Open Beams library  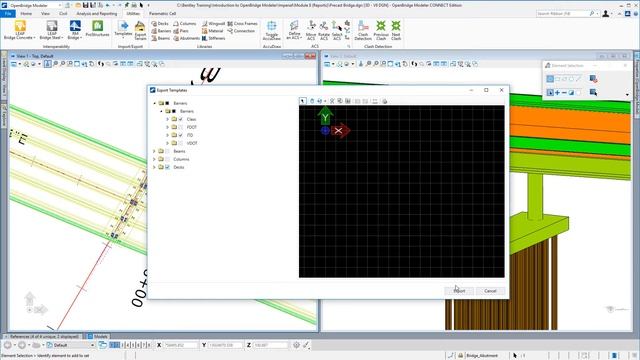160,38
